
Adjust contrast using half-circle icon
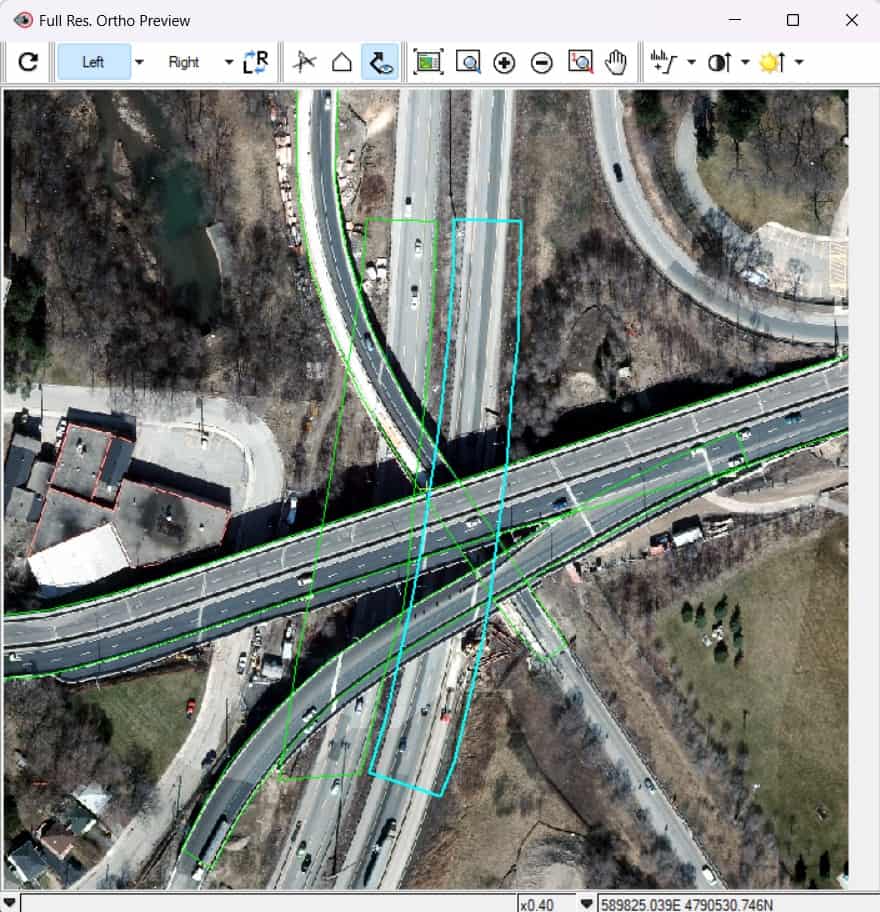tap(719, 62)
